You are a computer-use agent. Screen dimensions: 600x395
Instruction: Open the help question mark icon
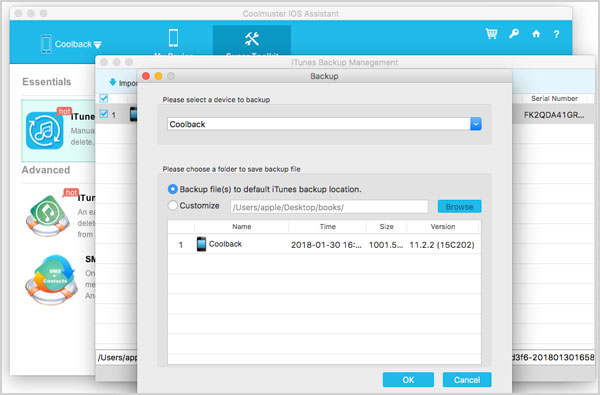[x=556, y=34]
